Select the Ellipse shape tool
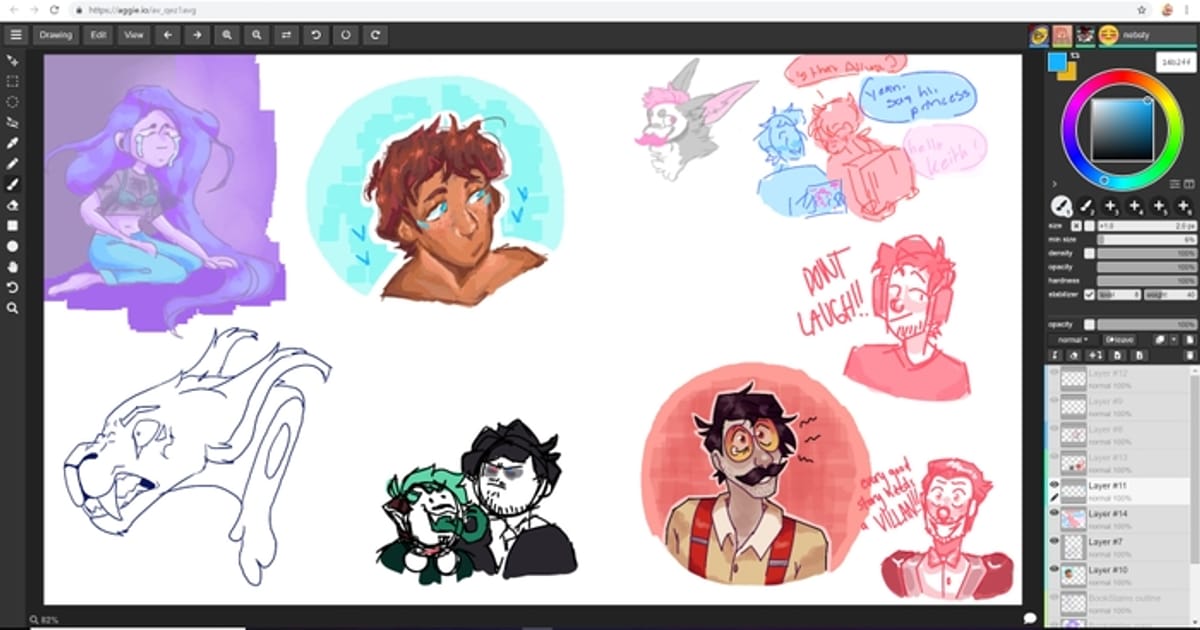Viewport: 1200px width, 630px height. pos(13,246)
